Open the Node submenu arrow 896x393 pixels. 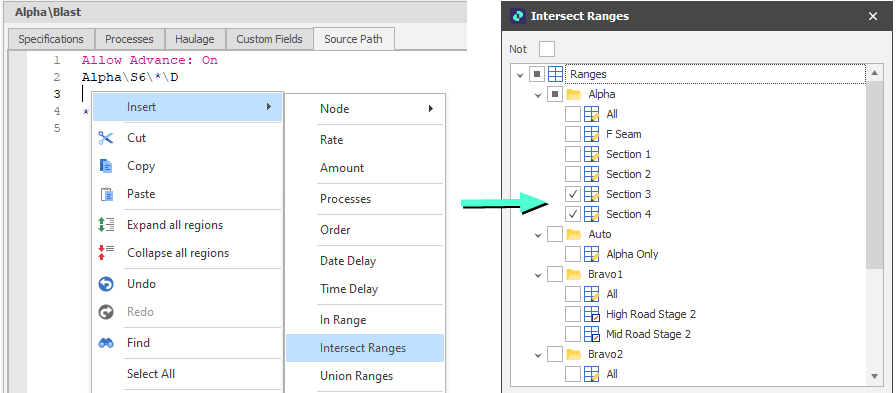click(431, 109)
